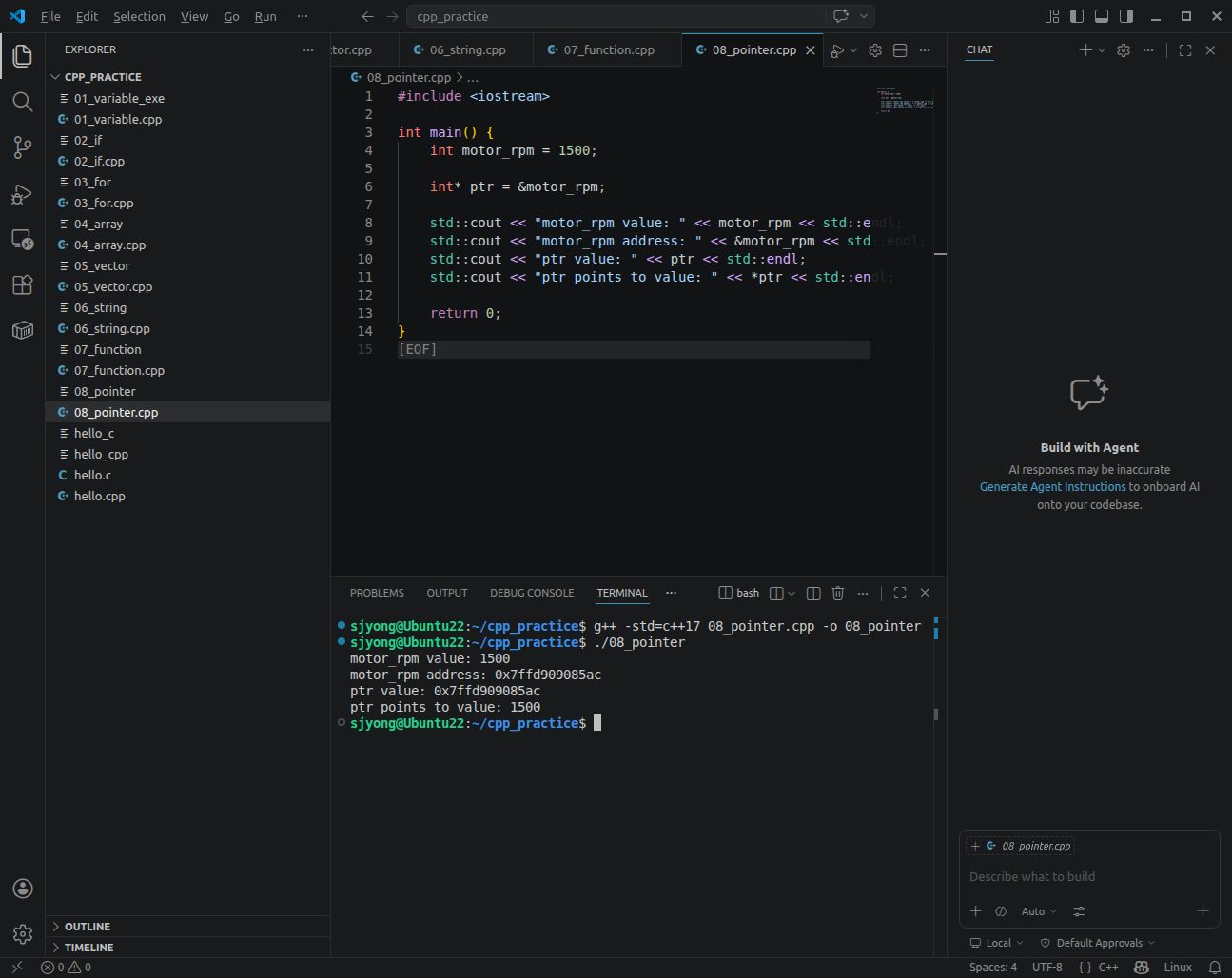This screenshot has width=1232, height=978.
Task: Start a new chat with plus icon
Action: click(1085, 50)
